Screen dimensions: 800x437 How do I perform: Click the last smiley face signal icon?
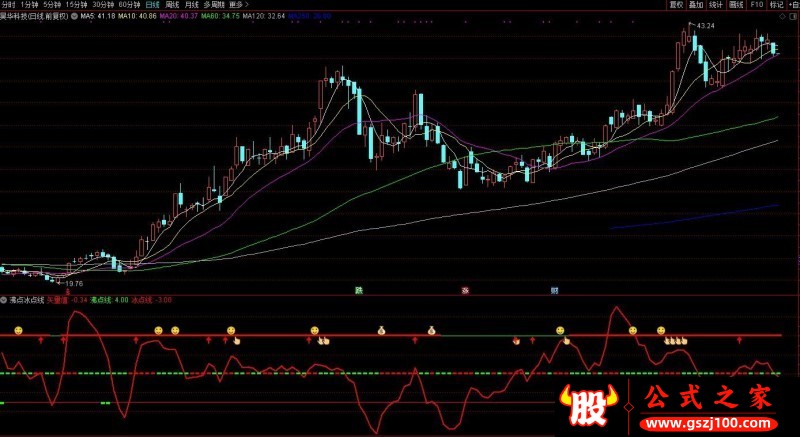click(661, 330)
